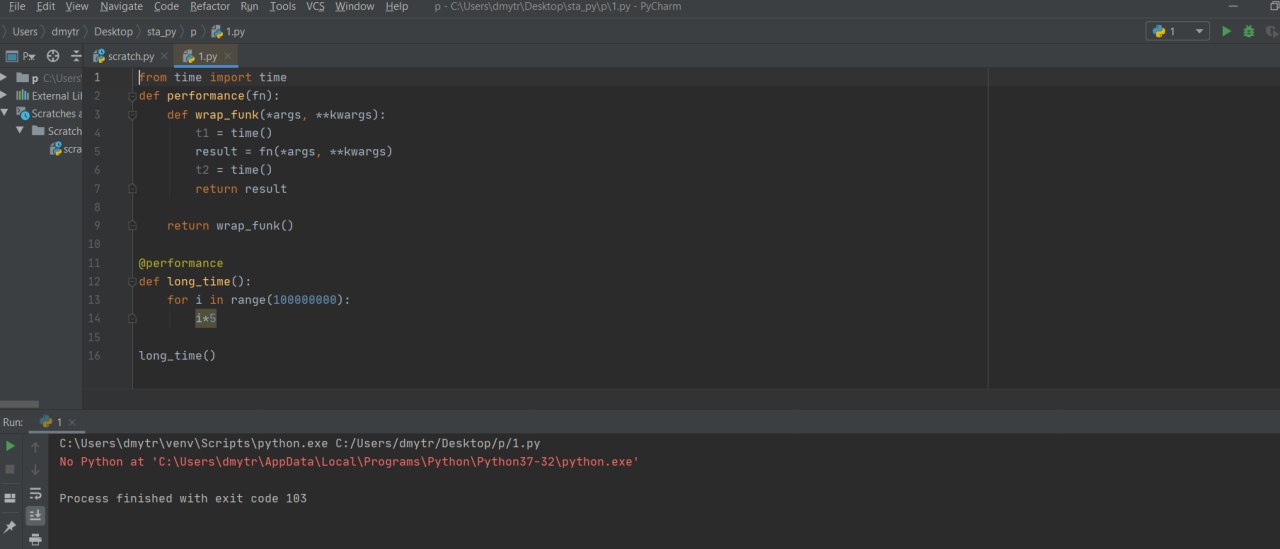Click the red 'No Python at' error line
1280x549 pixels.
coord(349,462)
